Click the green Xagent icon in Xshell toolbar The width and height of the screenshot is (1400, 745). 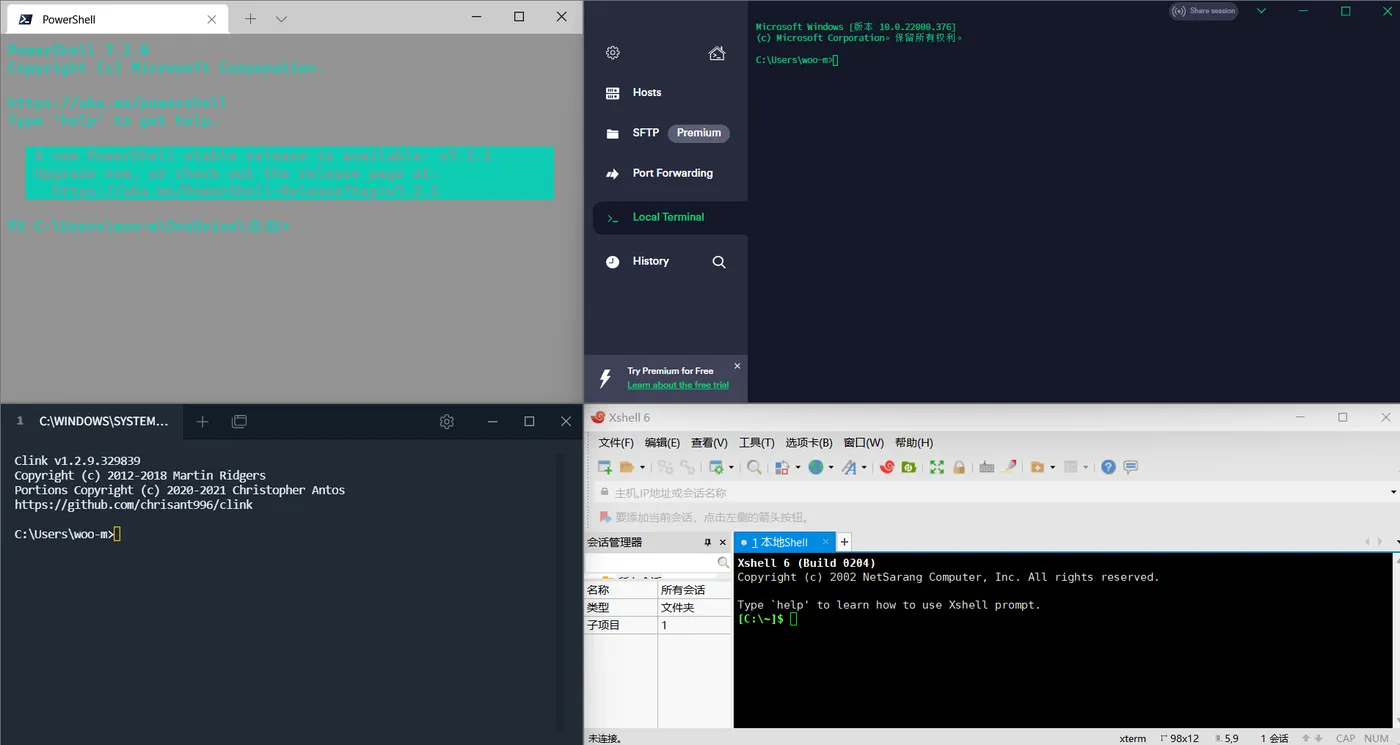click(909, 467)
